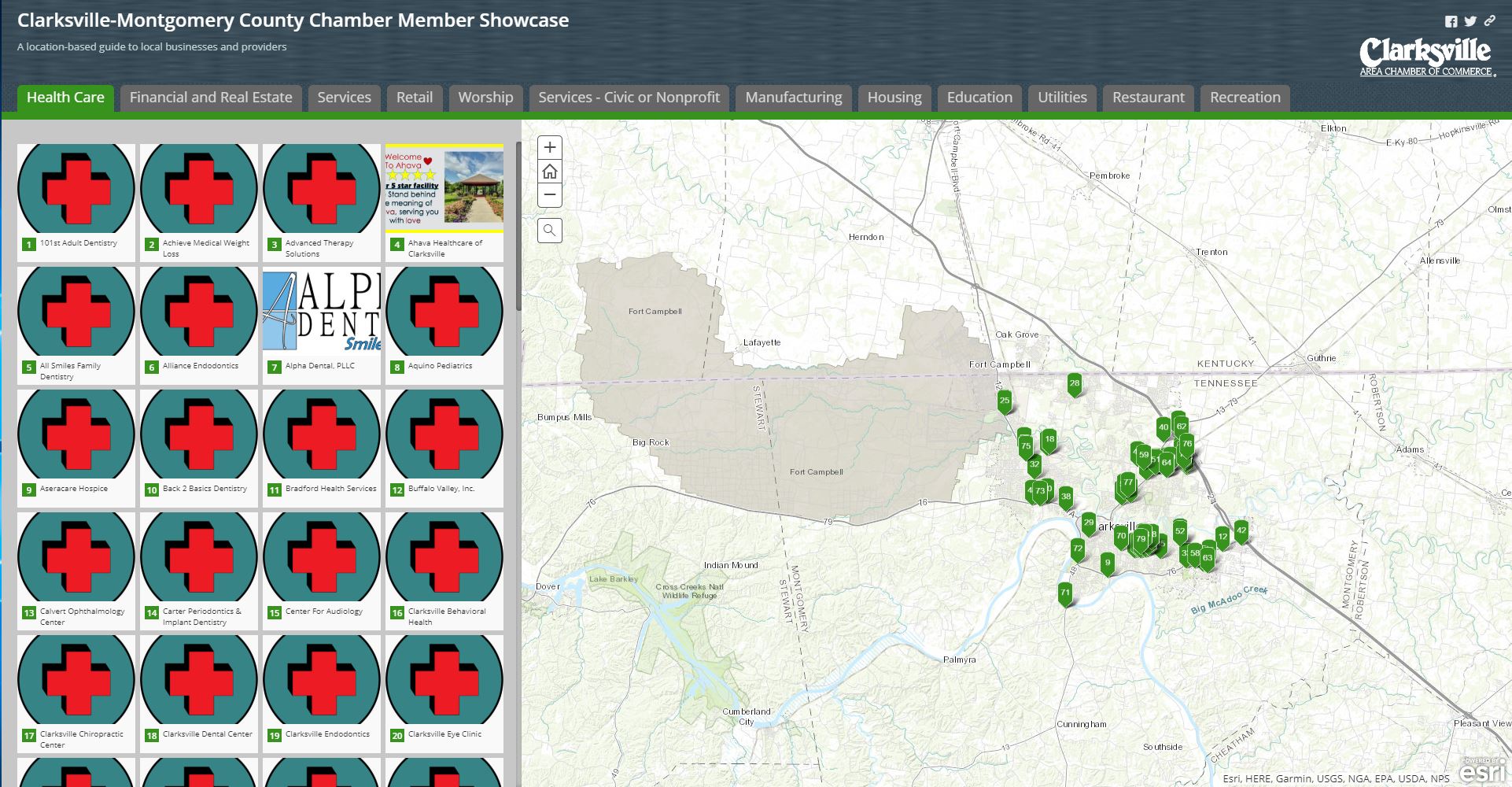The image size is (1512, 787).
Task: Reset map to home extent
Action: click(x=550, y=172)
